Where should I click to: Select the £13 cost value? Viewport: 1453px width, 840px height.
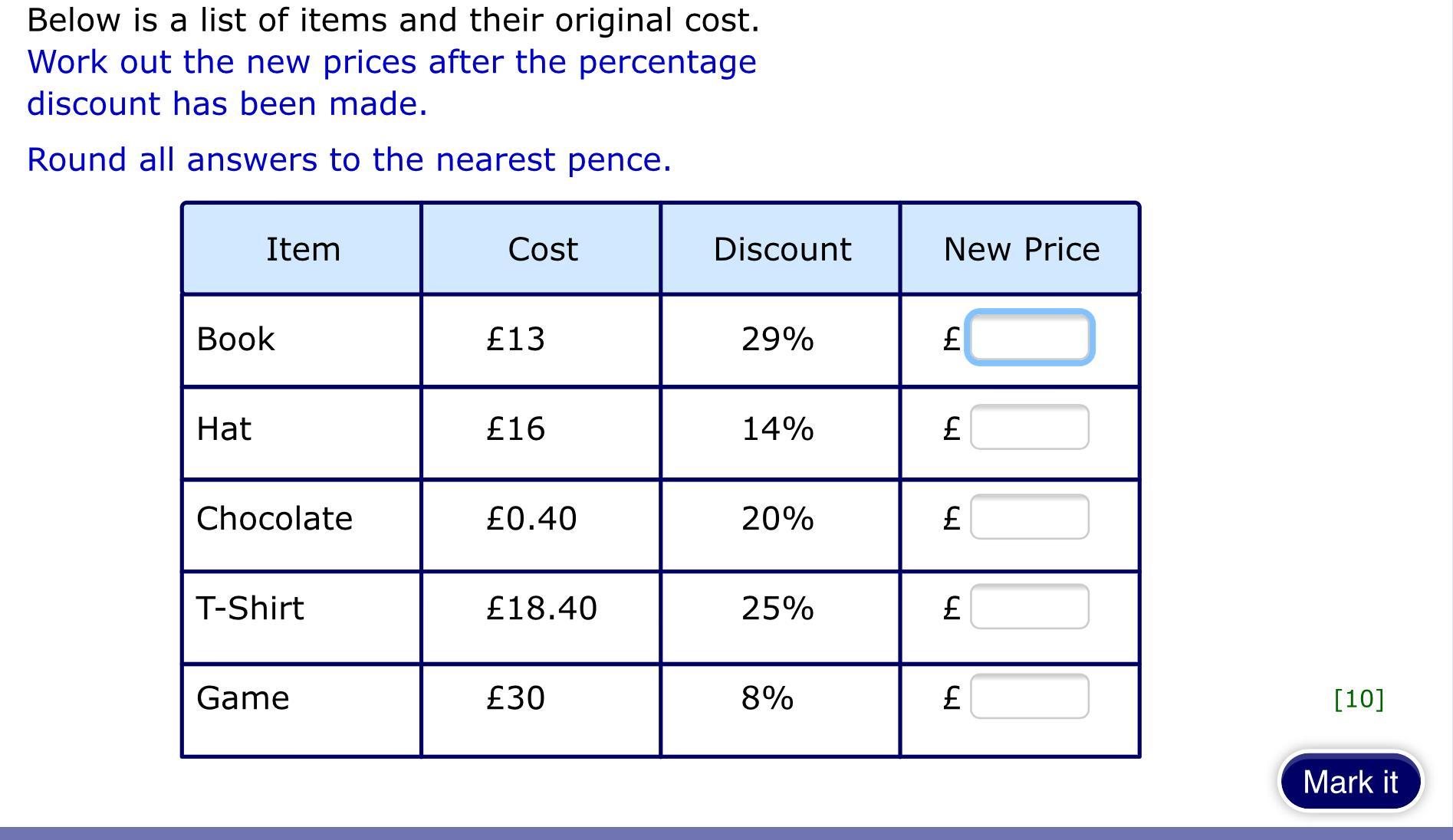coord(515,339)
